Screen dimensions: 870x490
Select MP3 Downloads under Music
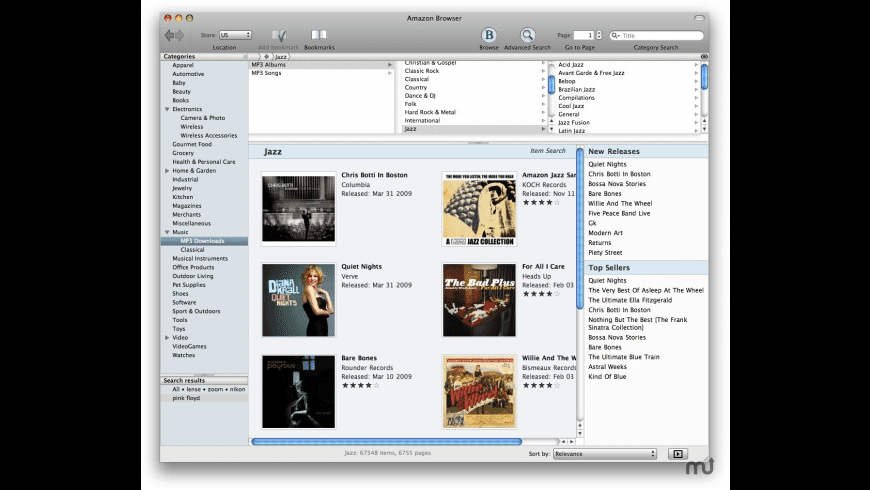tap(203, 241)
